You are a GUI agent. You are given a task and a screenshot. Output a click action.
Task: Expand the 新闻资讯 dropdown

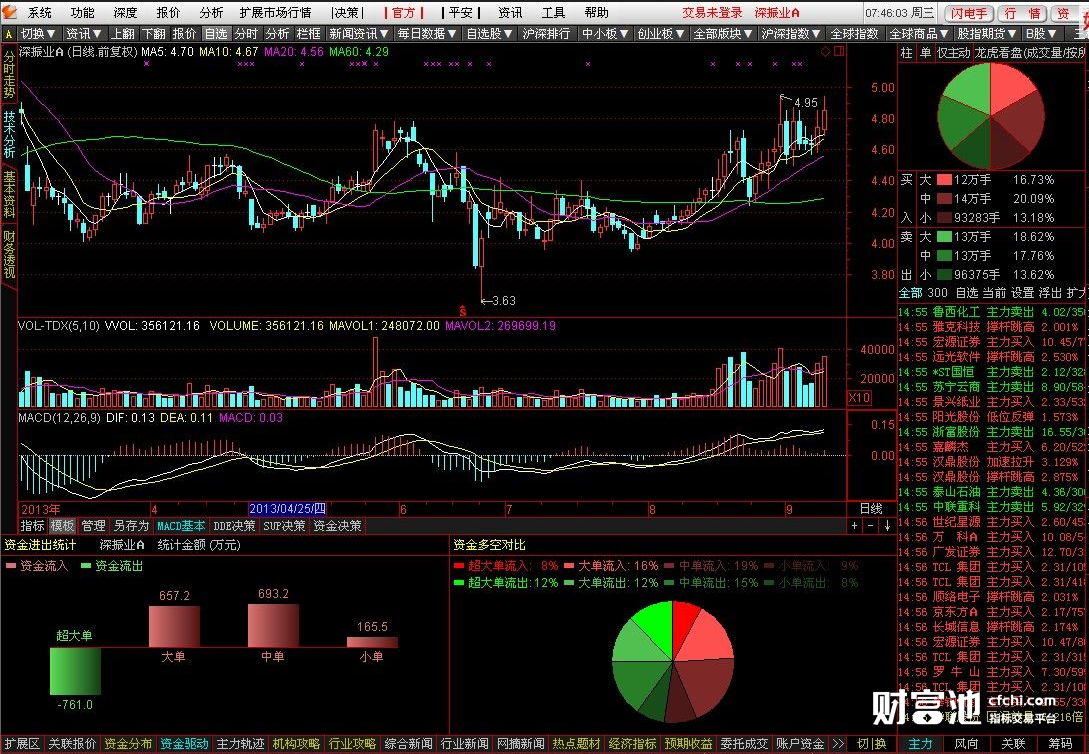pos(358,33)
